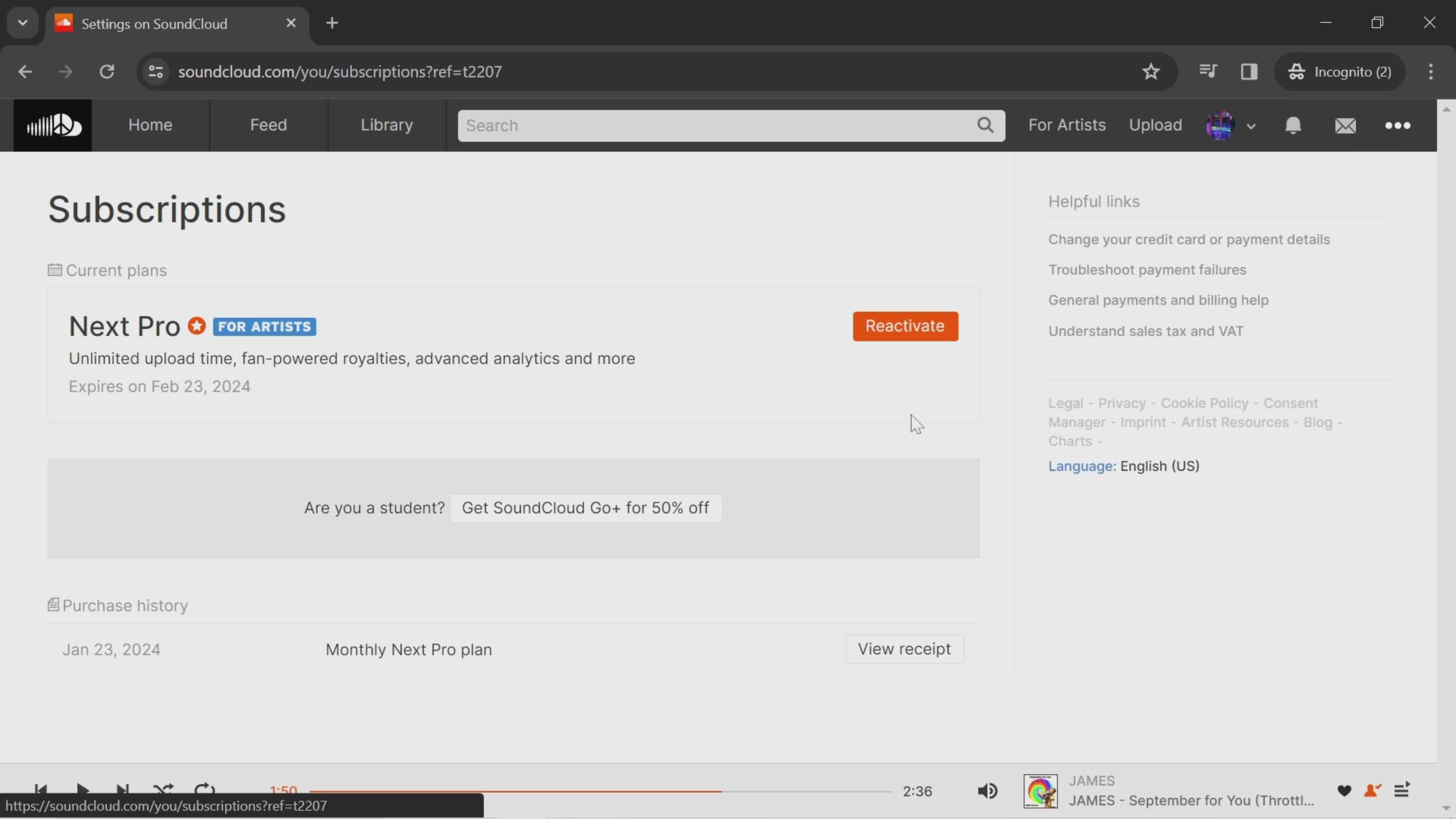Open the Legal footer link
The width and height of the screenshot is (1456, 819).
[1065, 403]
